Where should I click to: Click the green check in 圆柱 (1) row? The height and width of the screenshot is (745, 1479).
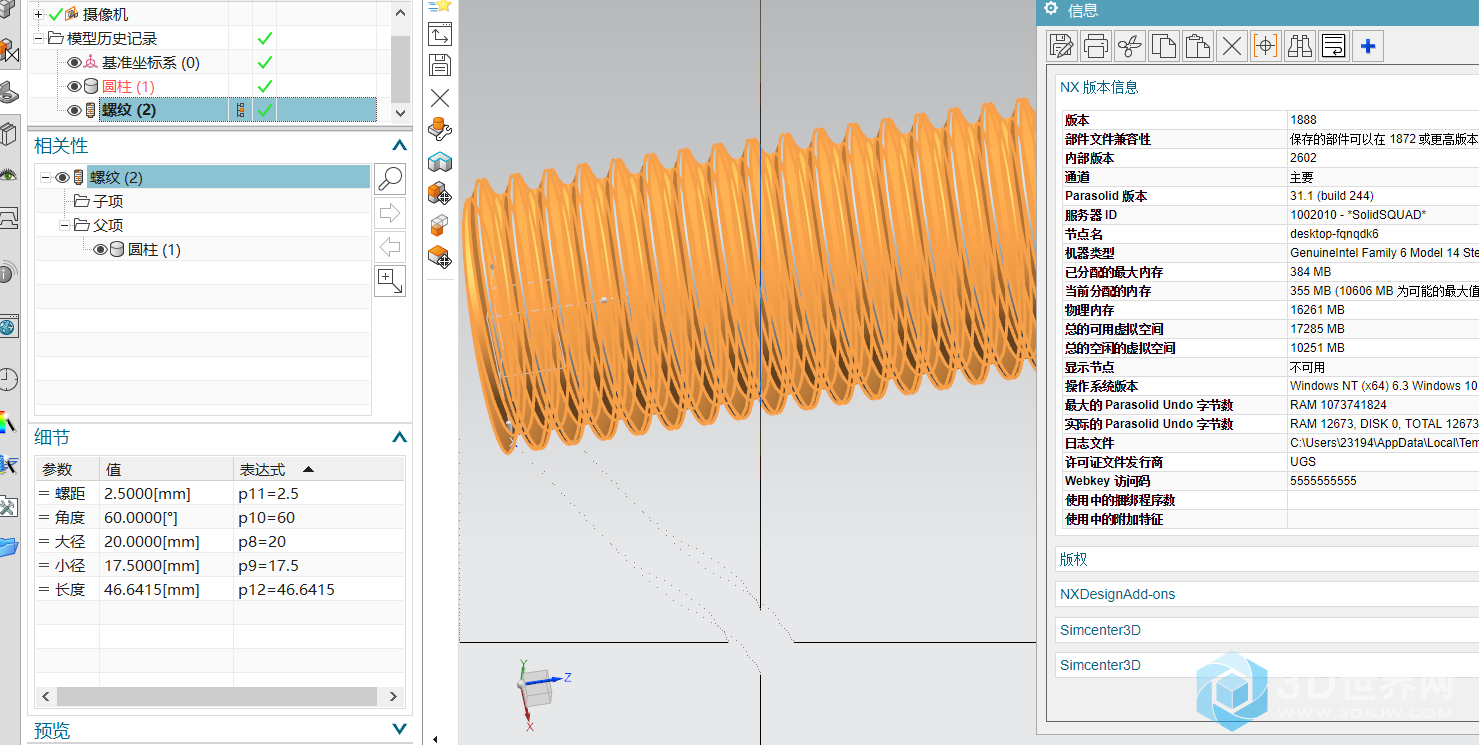click(265, 86)
